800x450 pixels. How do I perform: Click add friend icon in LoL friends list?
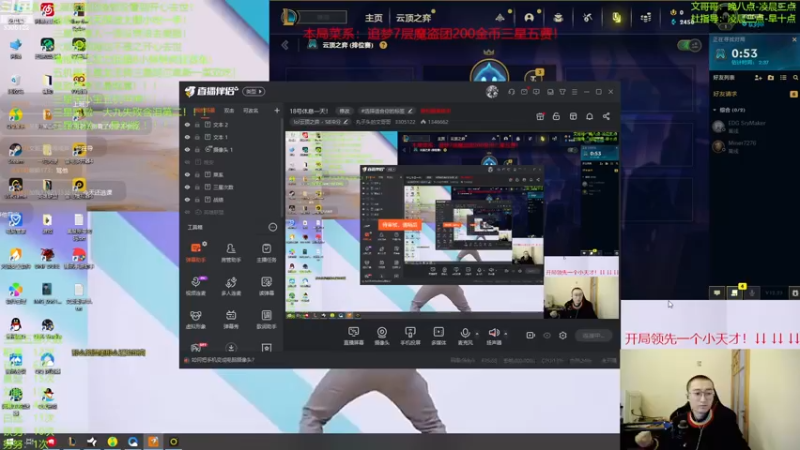758,78
